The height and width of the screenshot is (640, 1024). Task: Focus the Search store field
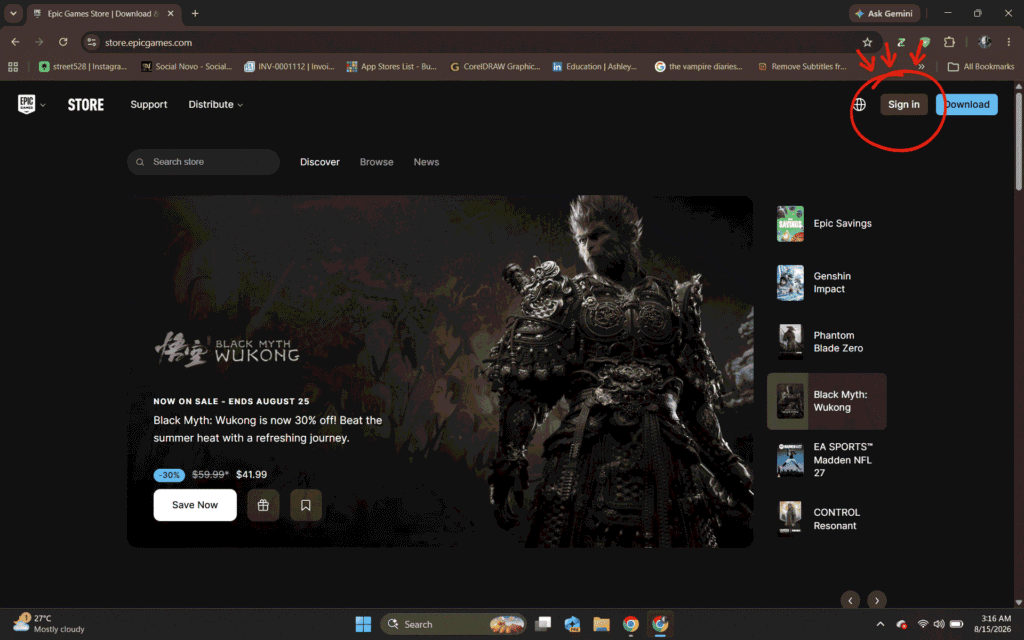coord(203,162)
